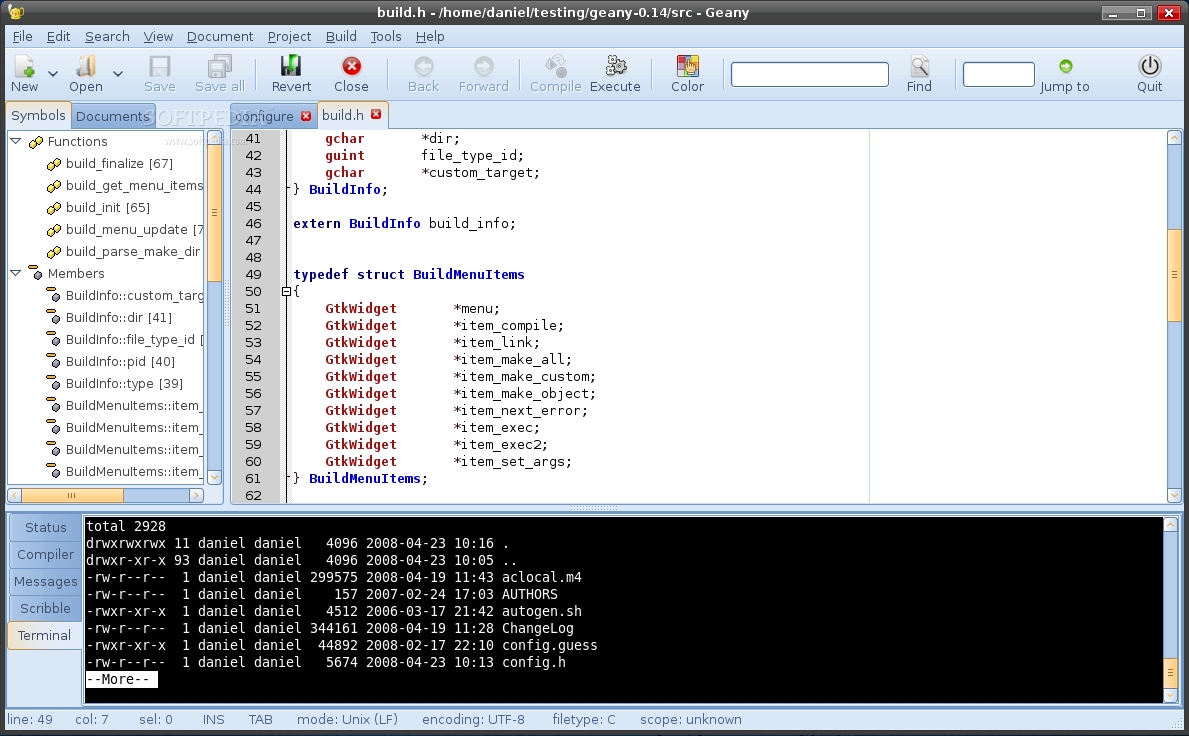Click Geany application icon in title bar
This screenshot has height=736, width=1189.
pos(15,12)
